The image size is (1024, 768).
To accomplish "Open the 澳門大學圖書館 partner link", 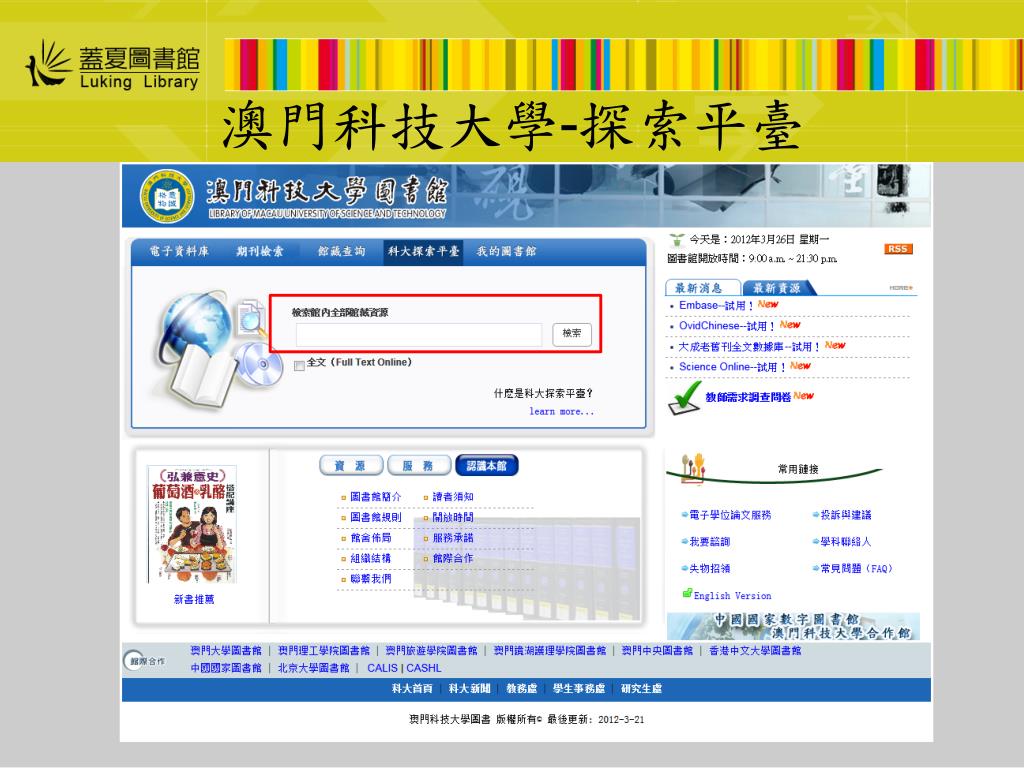I will point(226,650).
